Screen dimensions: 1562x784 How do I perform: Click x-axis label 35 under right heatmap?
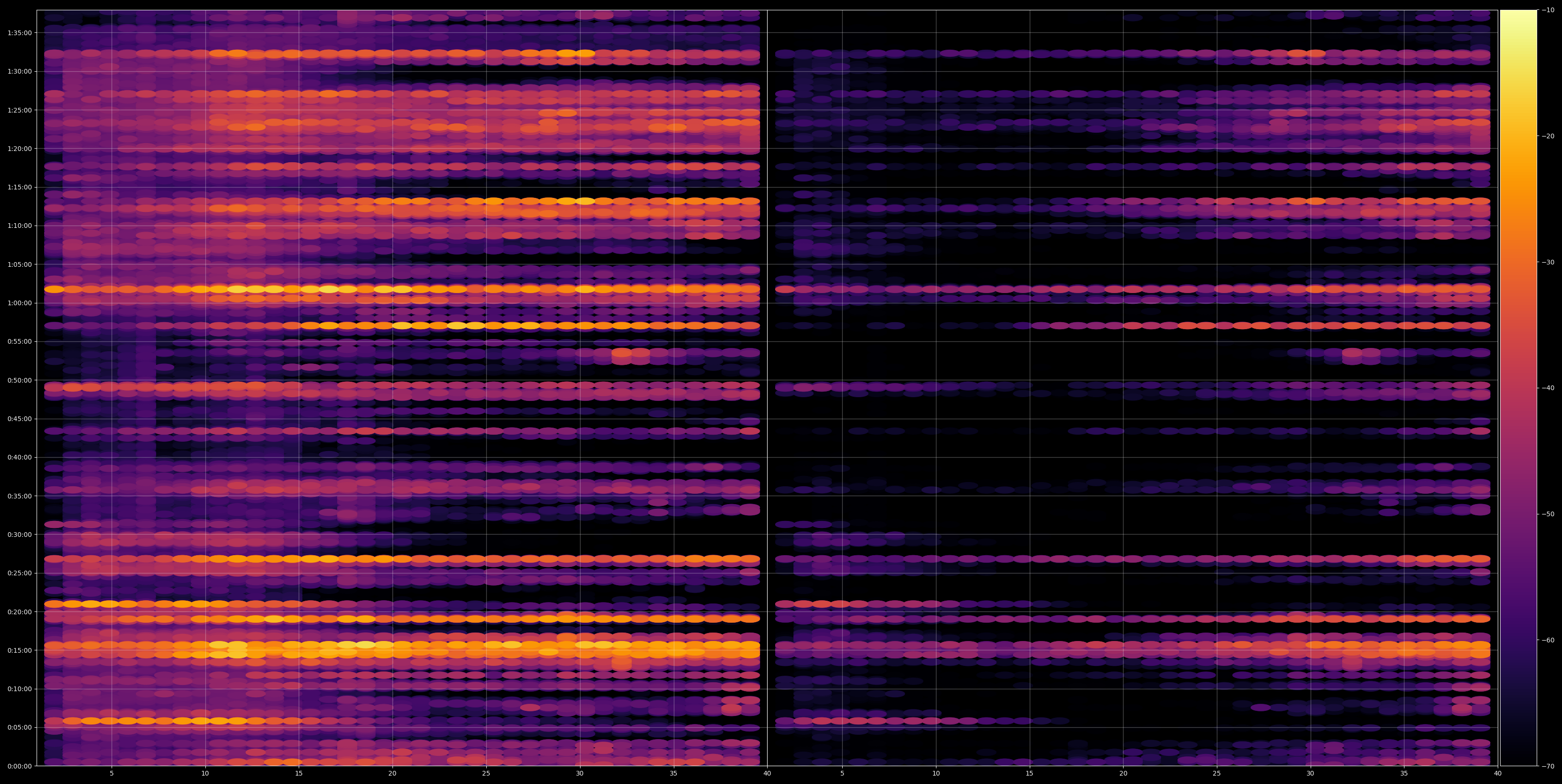coord(1404,773)
